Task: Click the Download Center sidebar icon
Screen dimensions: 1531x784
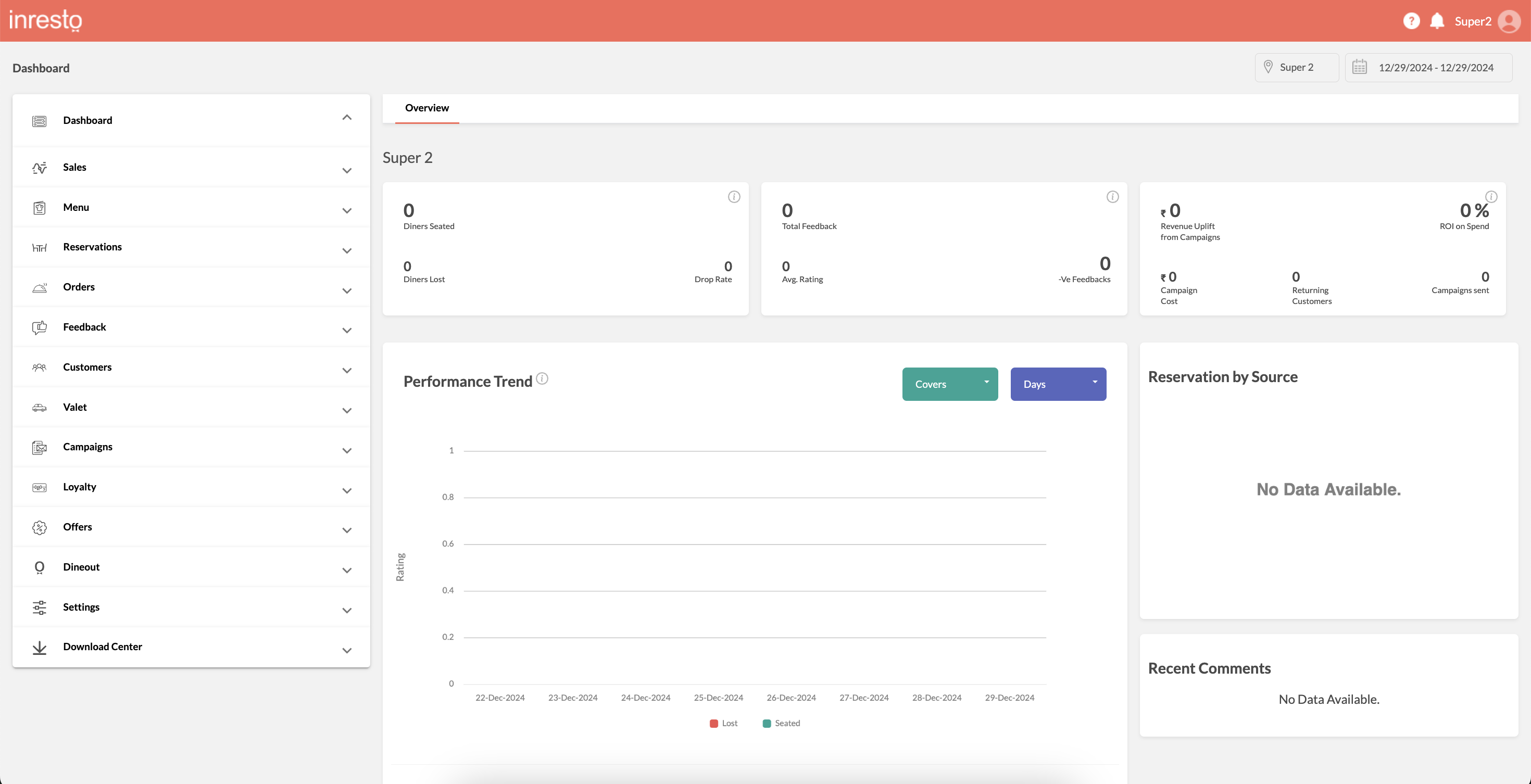Action: pyautogui.click(x=39, y=648)
